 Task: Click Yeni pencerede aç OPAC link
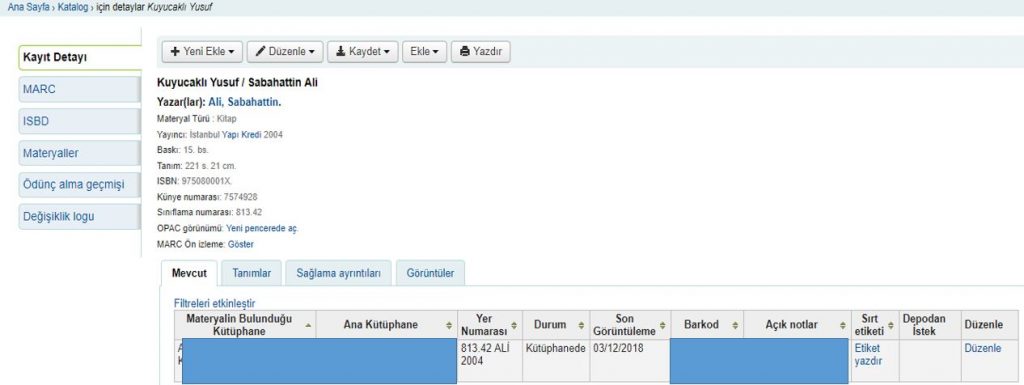coord(262,228)
